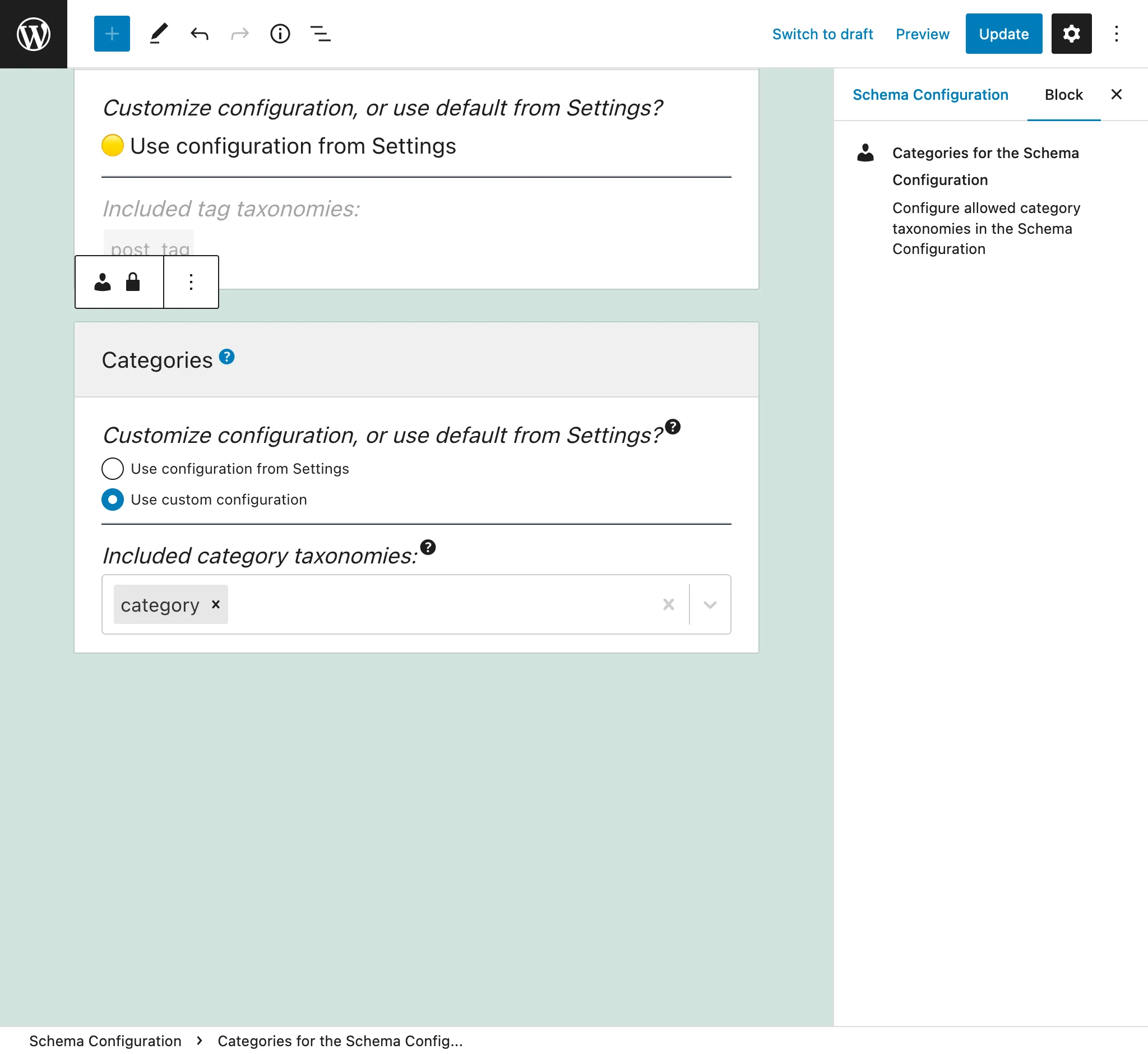Click the undo arrow icon
Image resolution: width=1148 pixels, height=1054 pixels.
(200, 33)
